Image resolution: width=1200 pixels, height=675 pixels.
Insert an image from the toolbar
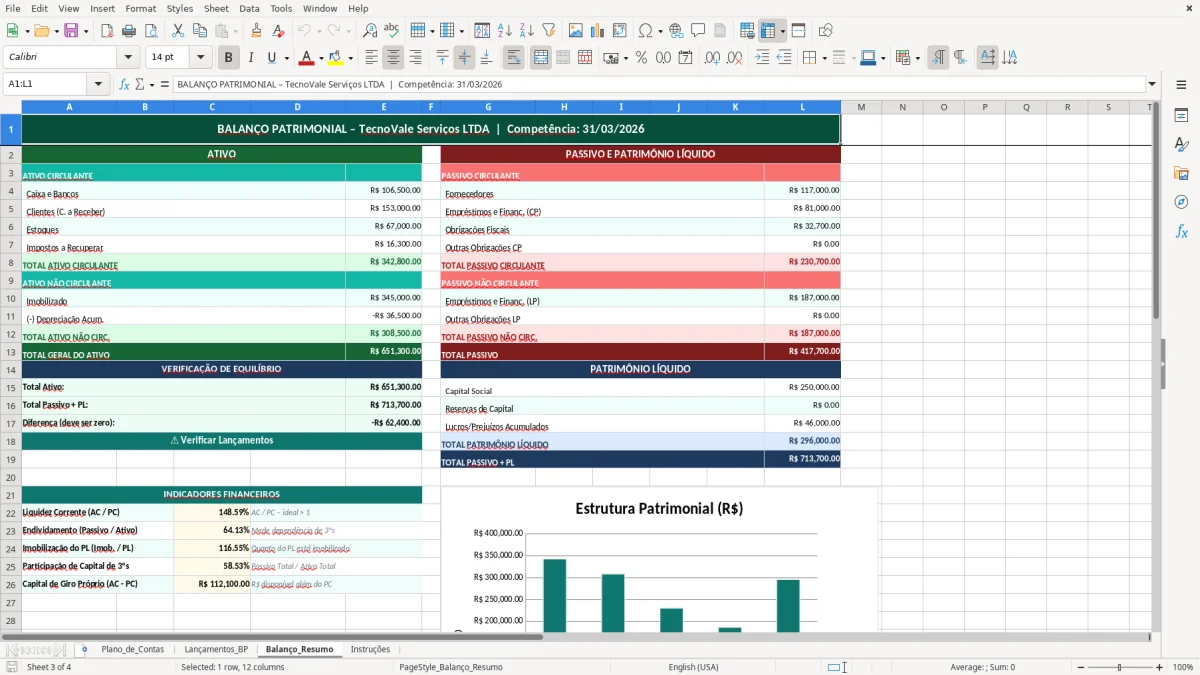(x=576, y=30)
